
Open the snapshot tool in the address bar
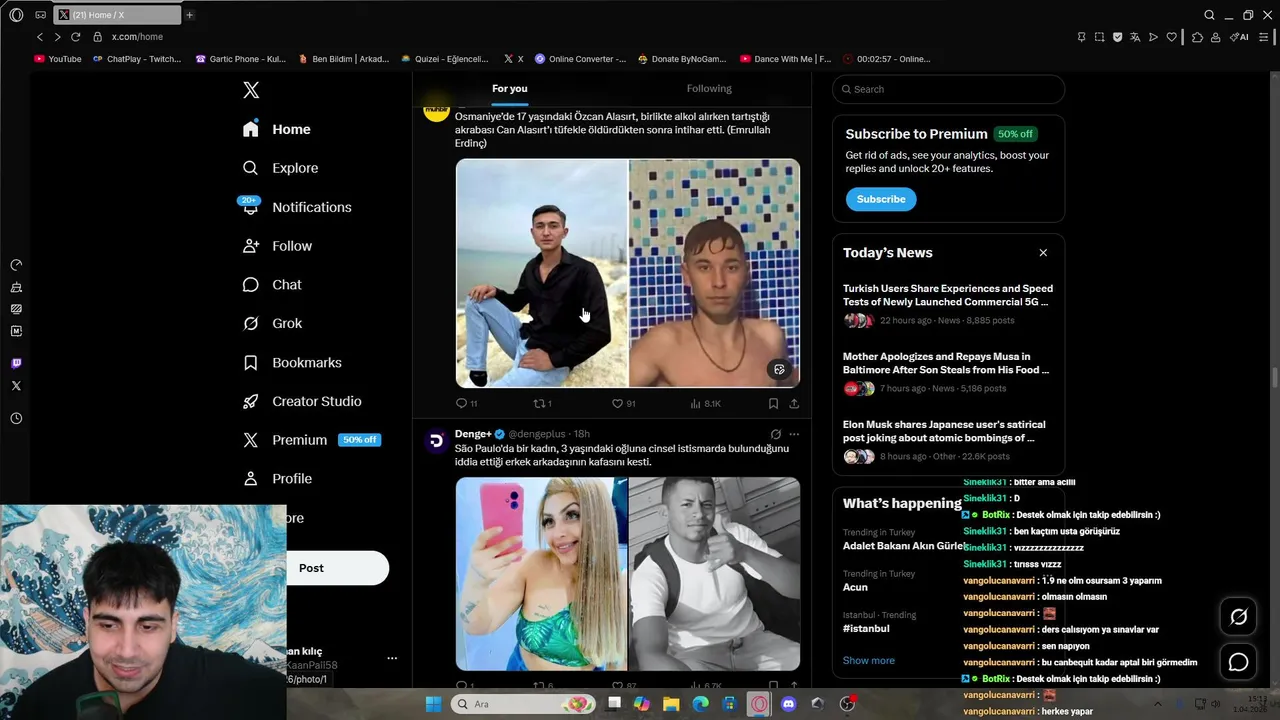pos(1099,37)
